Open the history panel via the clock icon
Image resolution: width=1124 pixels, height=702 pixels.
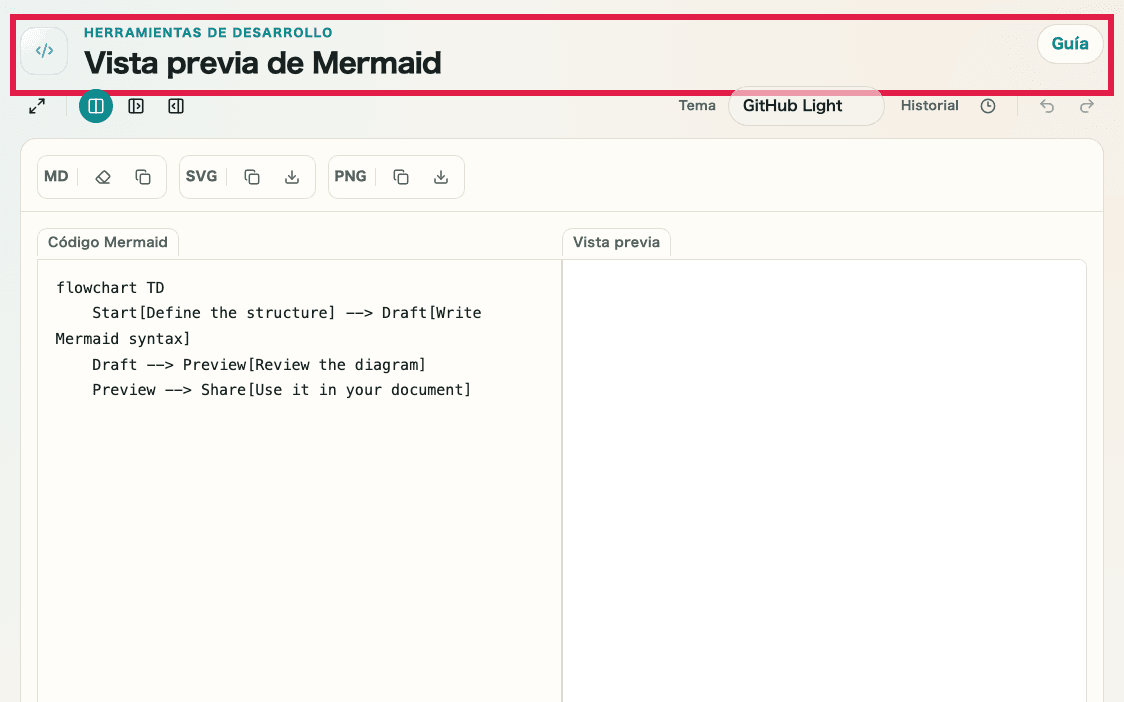tap(988, 105)
